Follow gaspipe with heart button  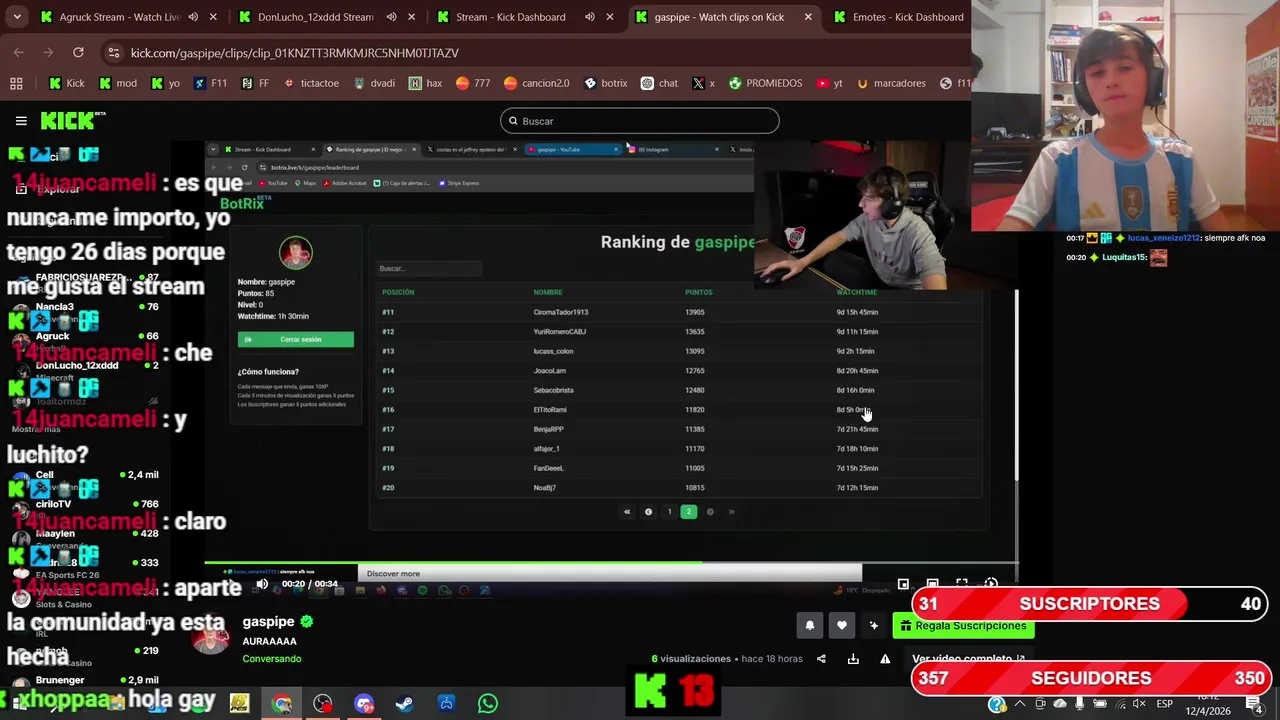click(842, 626)
